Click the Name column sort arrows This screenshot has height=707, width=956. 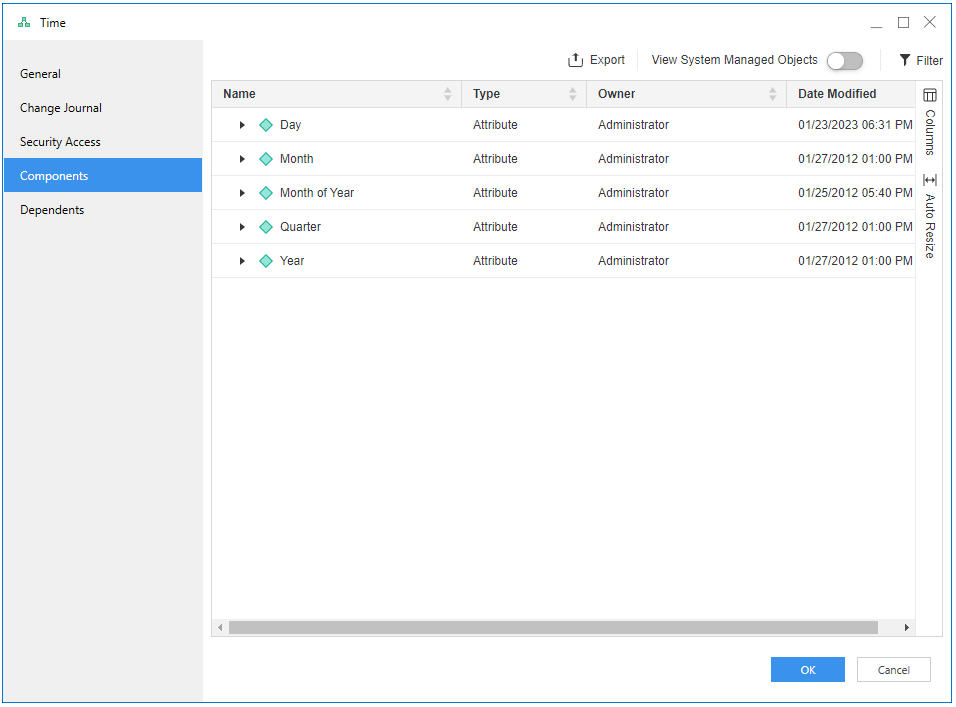click(x=447, y=94)
